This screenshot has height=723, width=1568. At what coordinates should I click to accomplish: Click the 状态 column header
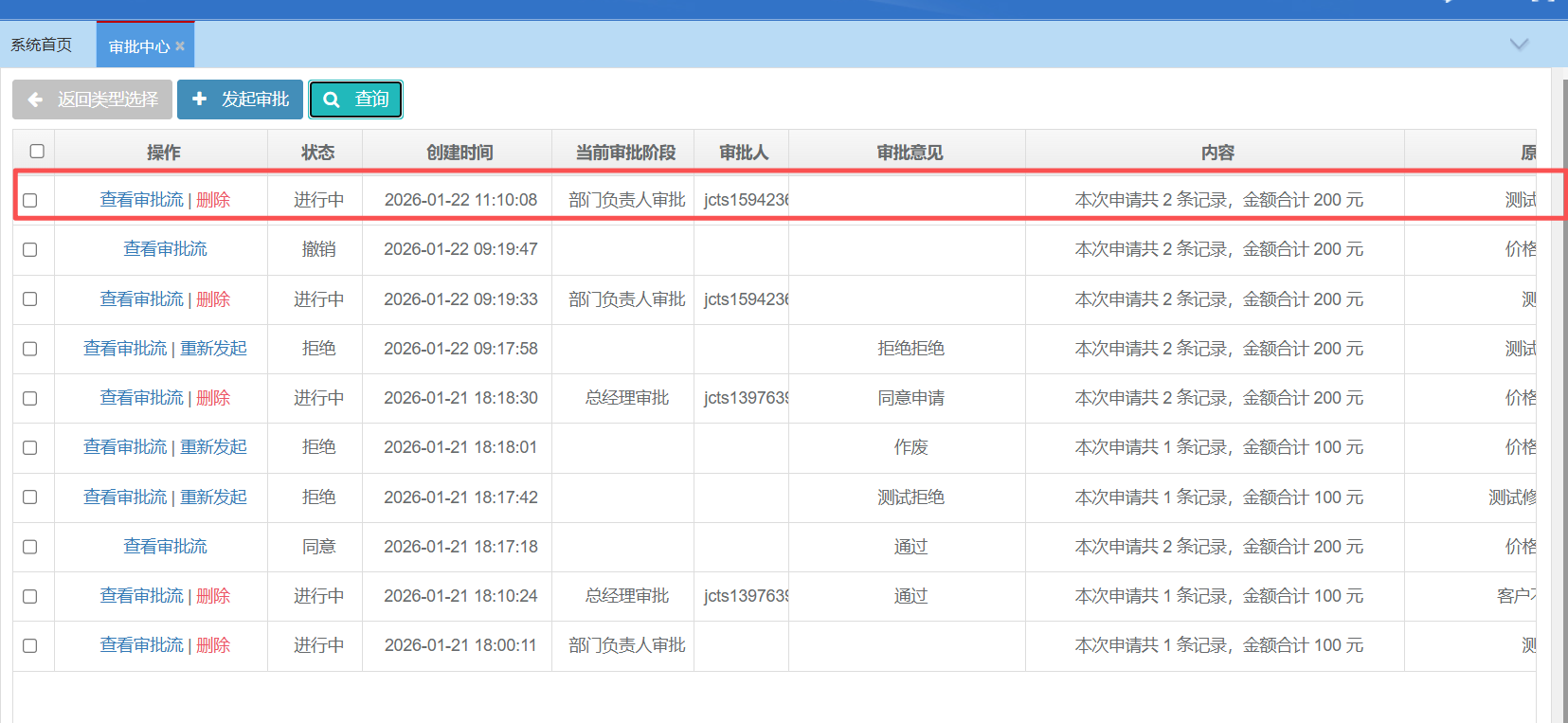click(x=317, y=153)
